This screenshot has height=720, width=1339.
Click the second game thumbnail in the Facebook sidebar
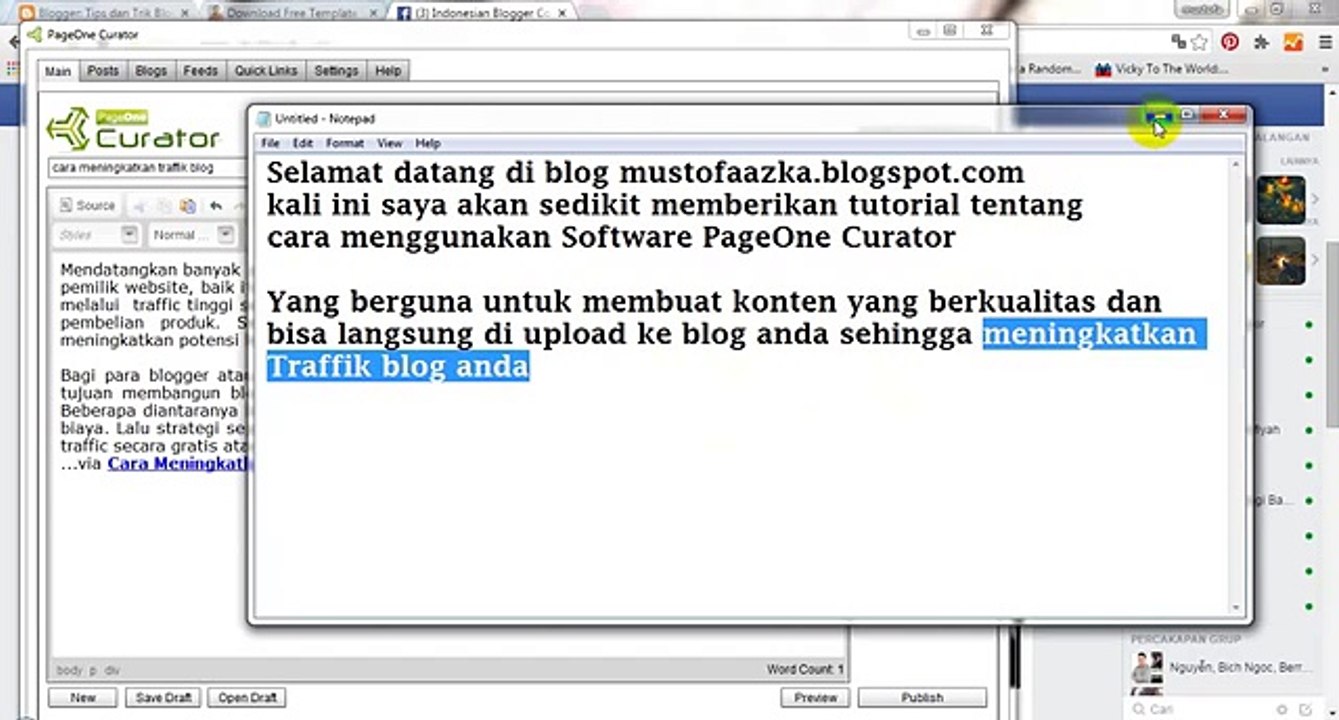pos(1281,261)
